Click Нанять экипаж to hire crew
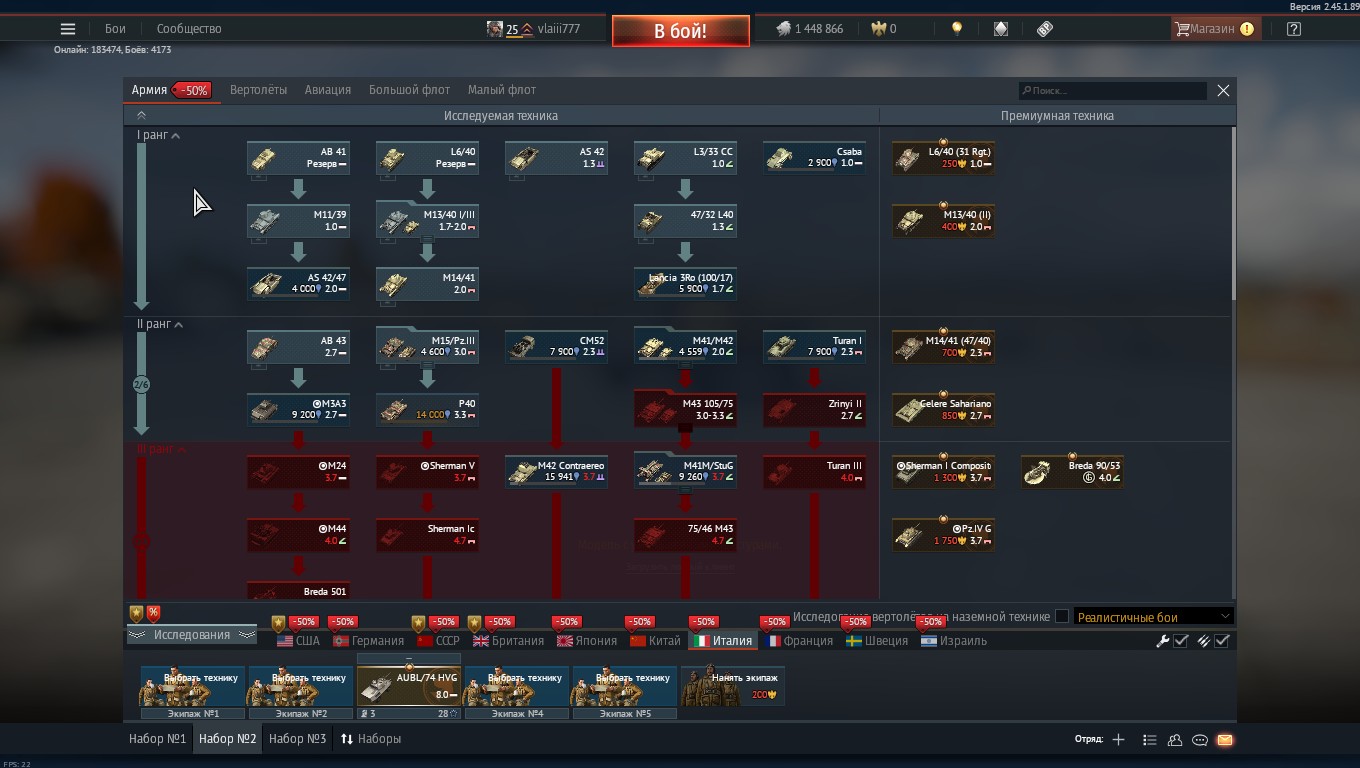The width and height of the screenshot is (1360, 768). [733, 686]
